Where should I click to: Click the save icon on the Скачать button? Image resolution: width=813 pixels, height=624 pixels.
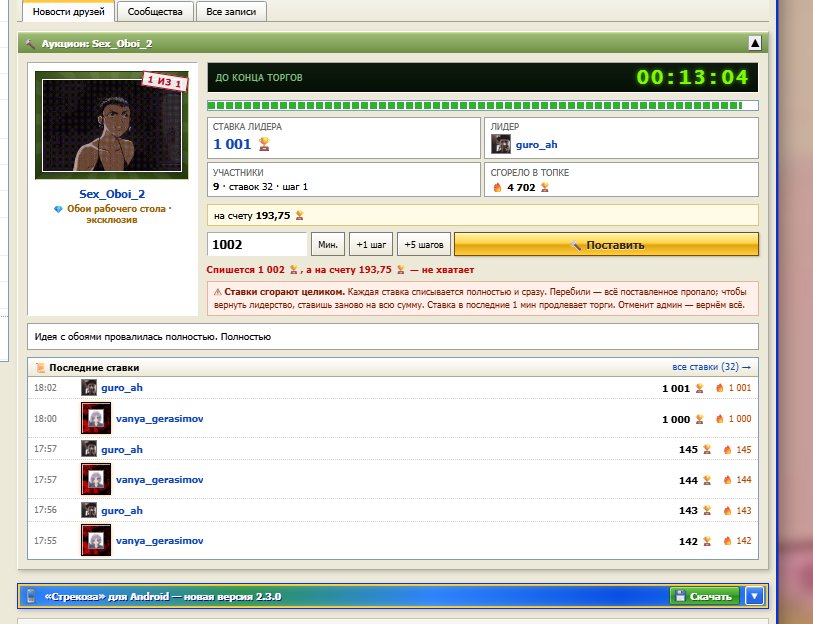[x=680, y=596]
